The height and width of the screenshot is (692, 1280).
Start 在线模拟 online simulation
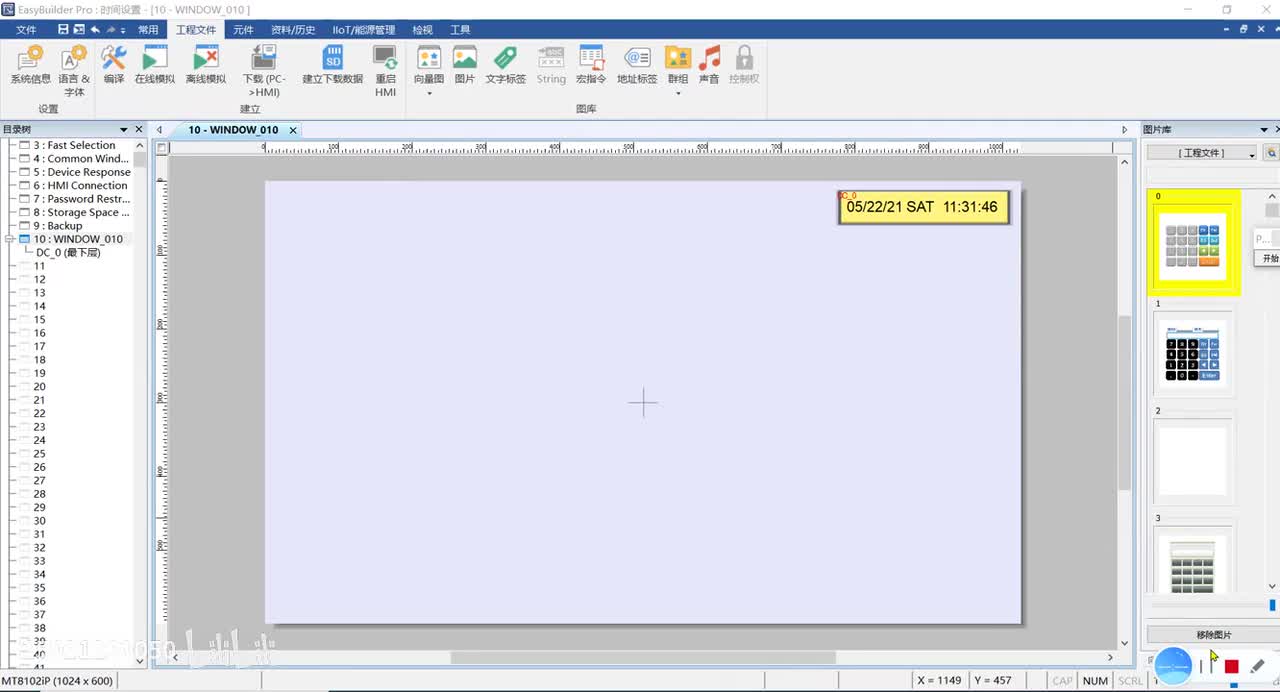(155, 65)
